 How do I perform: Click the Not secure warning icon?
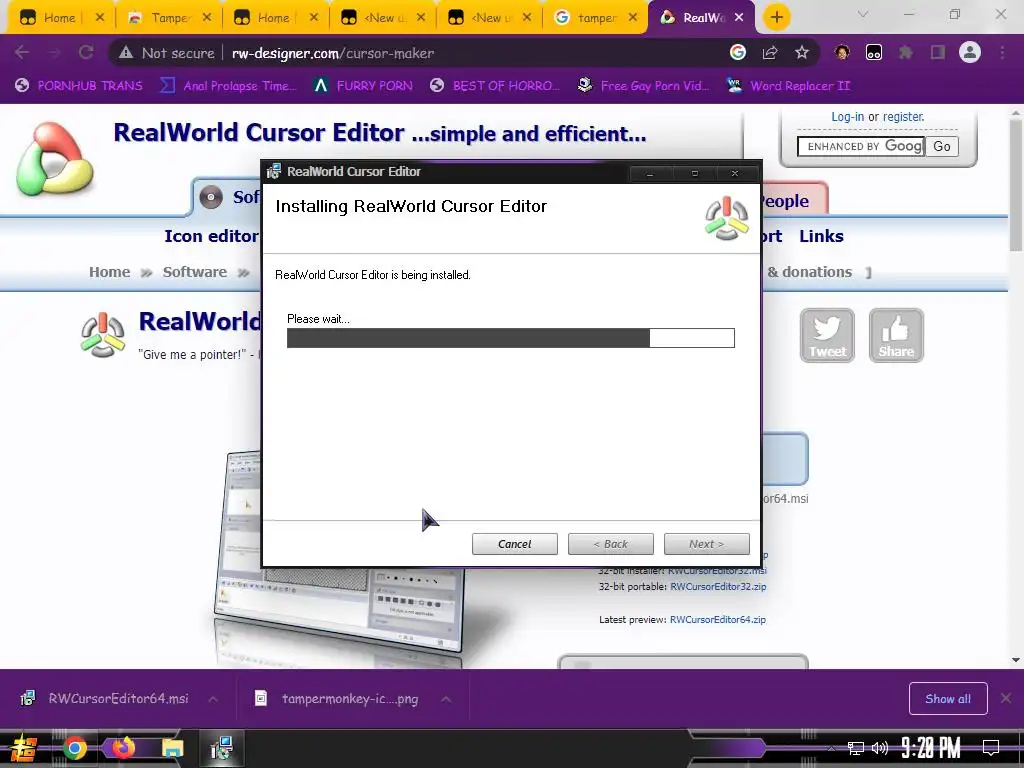pos(126,53)
